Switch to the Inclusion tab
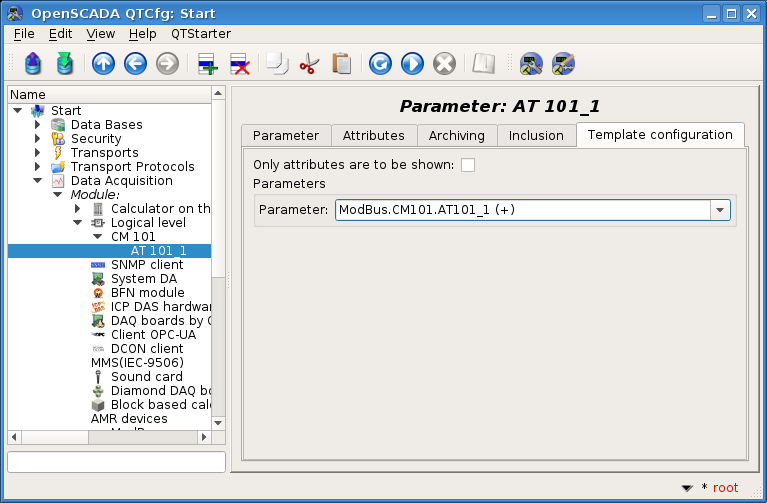Viewport: 767px width, 503px height. pyautogui.click(x=536, y=136)
